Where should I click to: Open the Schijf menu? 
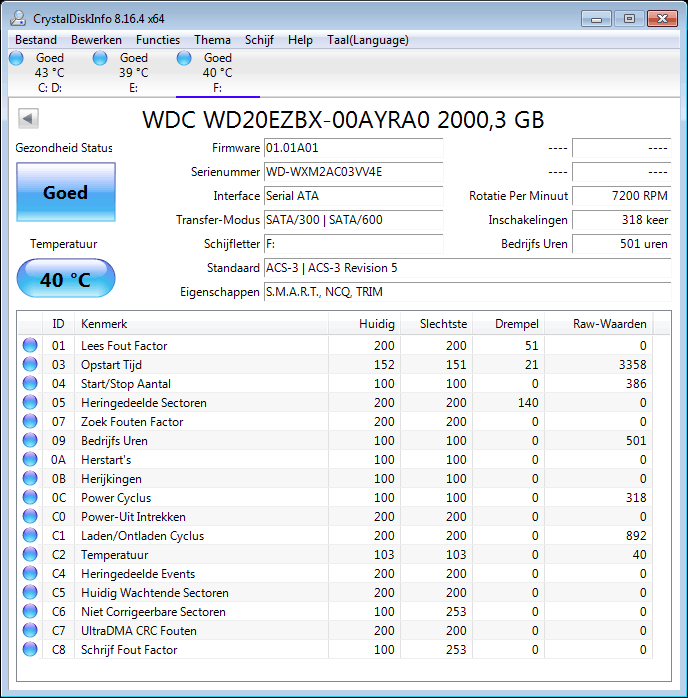click(x=259, y=40)
